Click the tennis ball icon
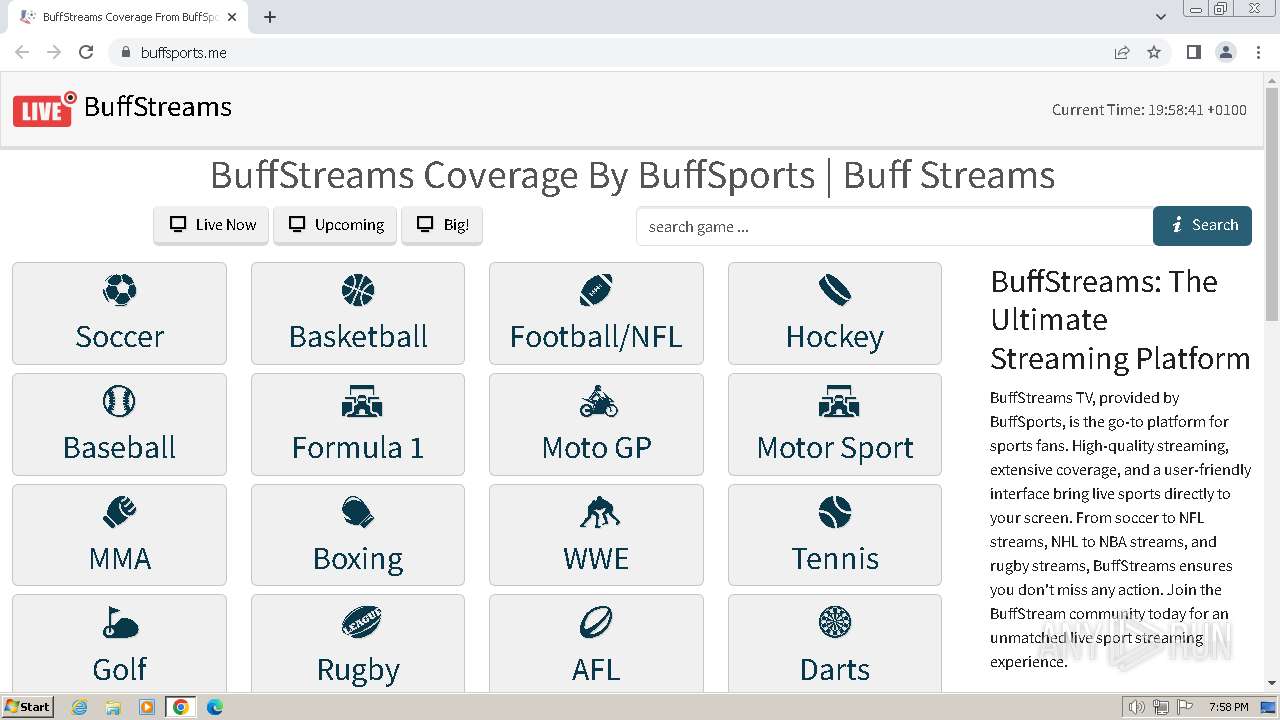Viewport: 1280px width, 720px height. click(835, 512)
